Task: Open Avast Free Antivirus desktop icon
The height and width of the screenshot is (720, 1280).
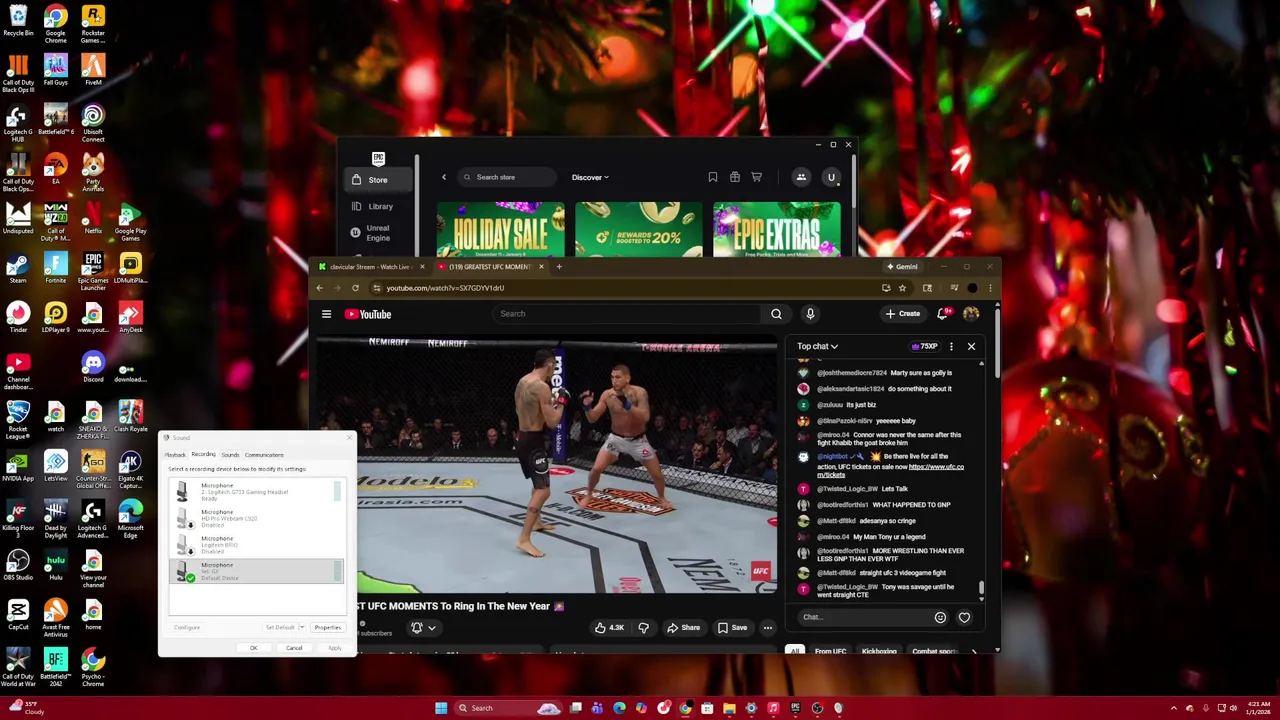Action: (x=56, y=617)
